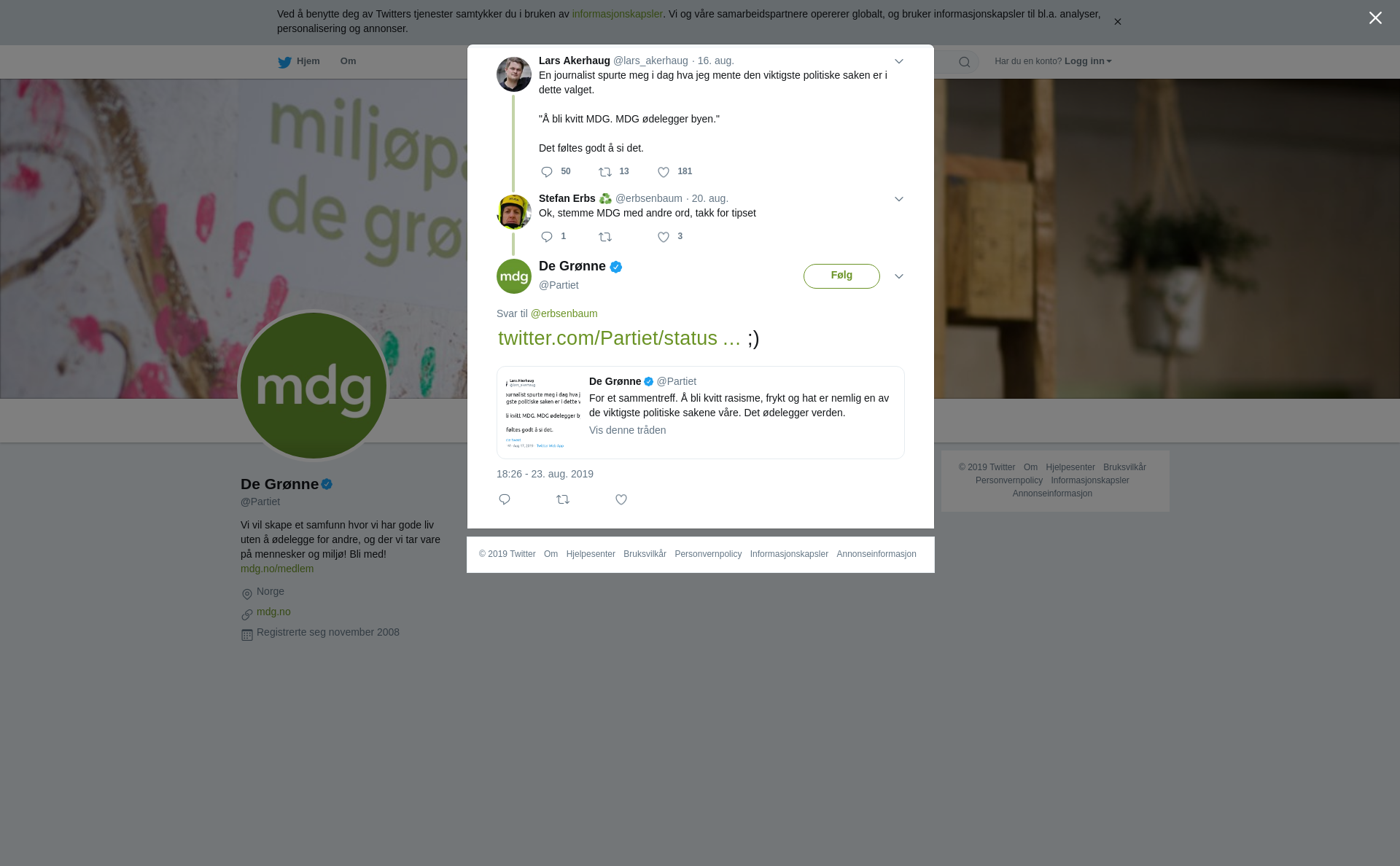Screen dimensions: 1400x866
Task: Like Lars Akerhaug's tweet with 181 likes
Action: tap(664, 172)
